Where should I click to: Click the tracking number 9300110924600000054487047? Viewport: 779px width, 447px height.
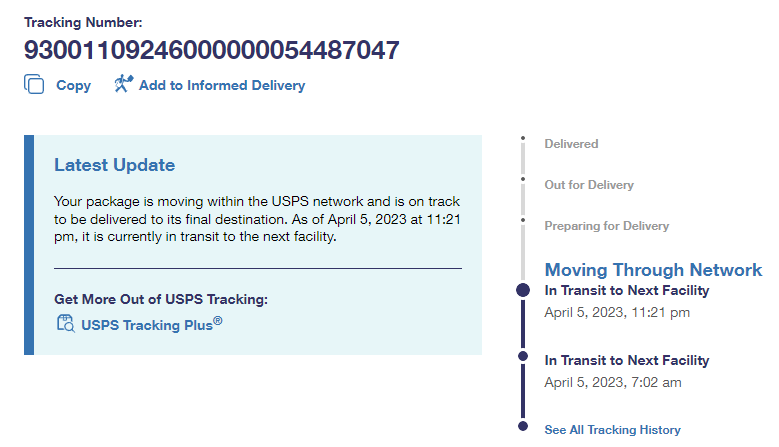coord(212,49)
